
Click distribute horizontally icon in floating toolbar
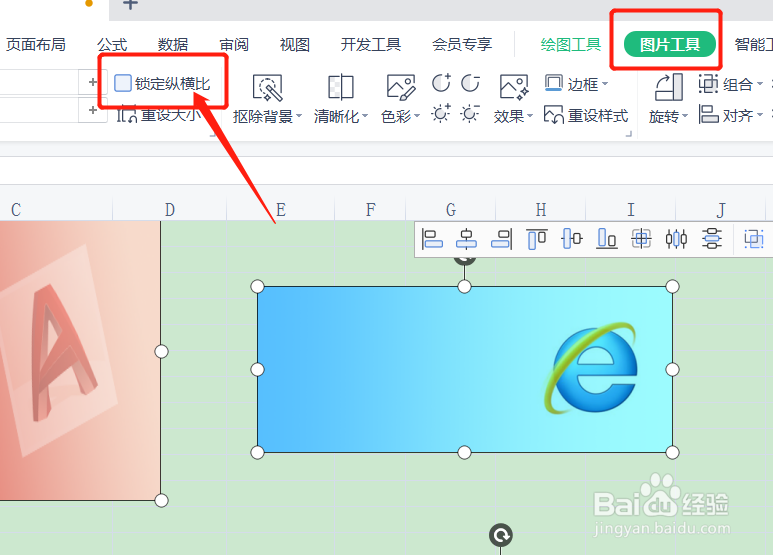(x=676, y=240)
